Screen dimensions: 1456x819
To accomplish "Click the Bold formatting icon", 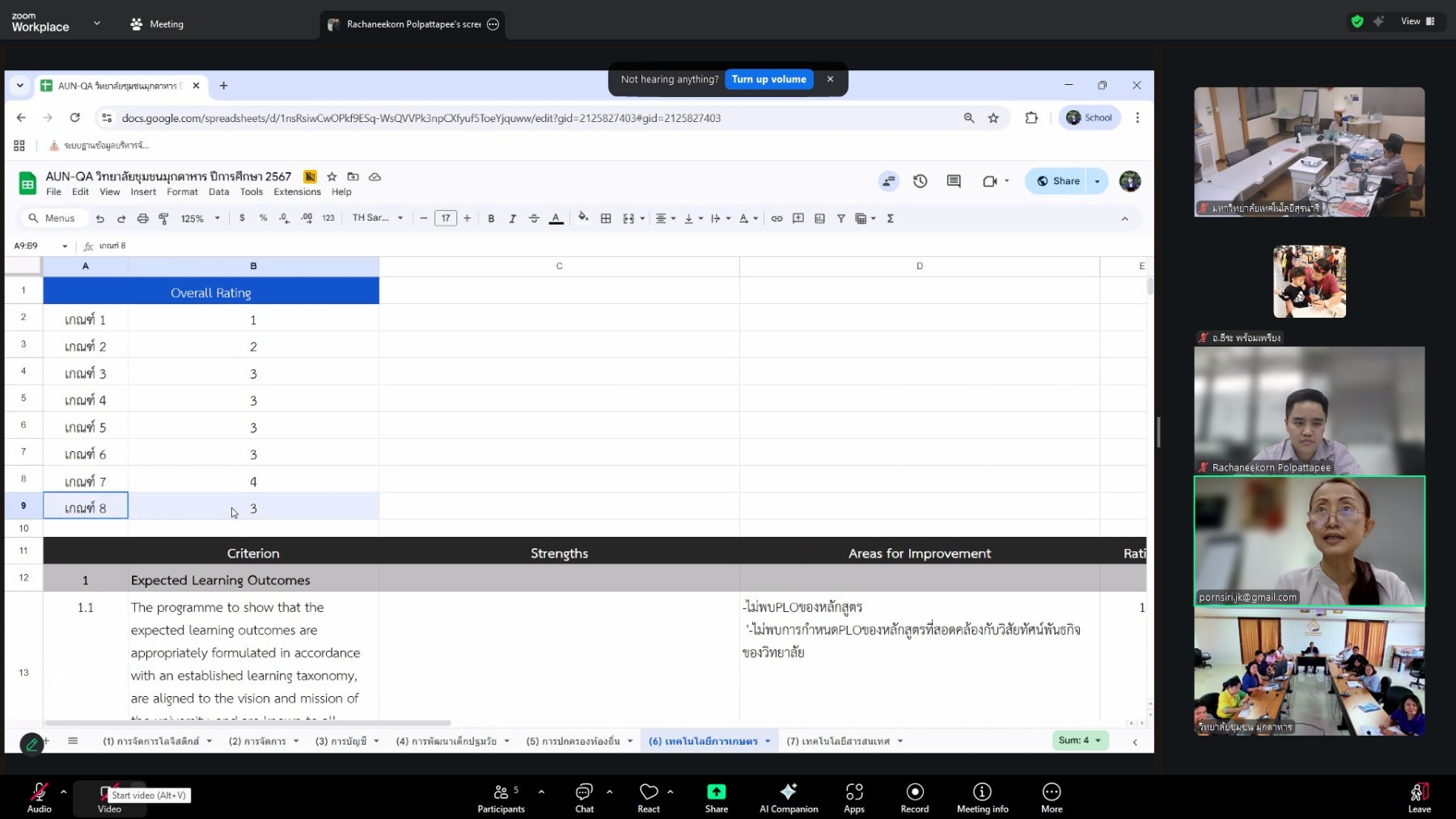I will 491,218.
